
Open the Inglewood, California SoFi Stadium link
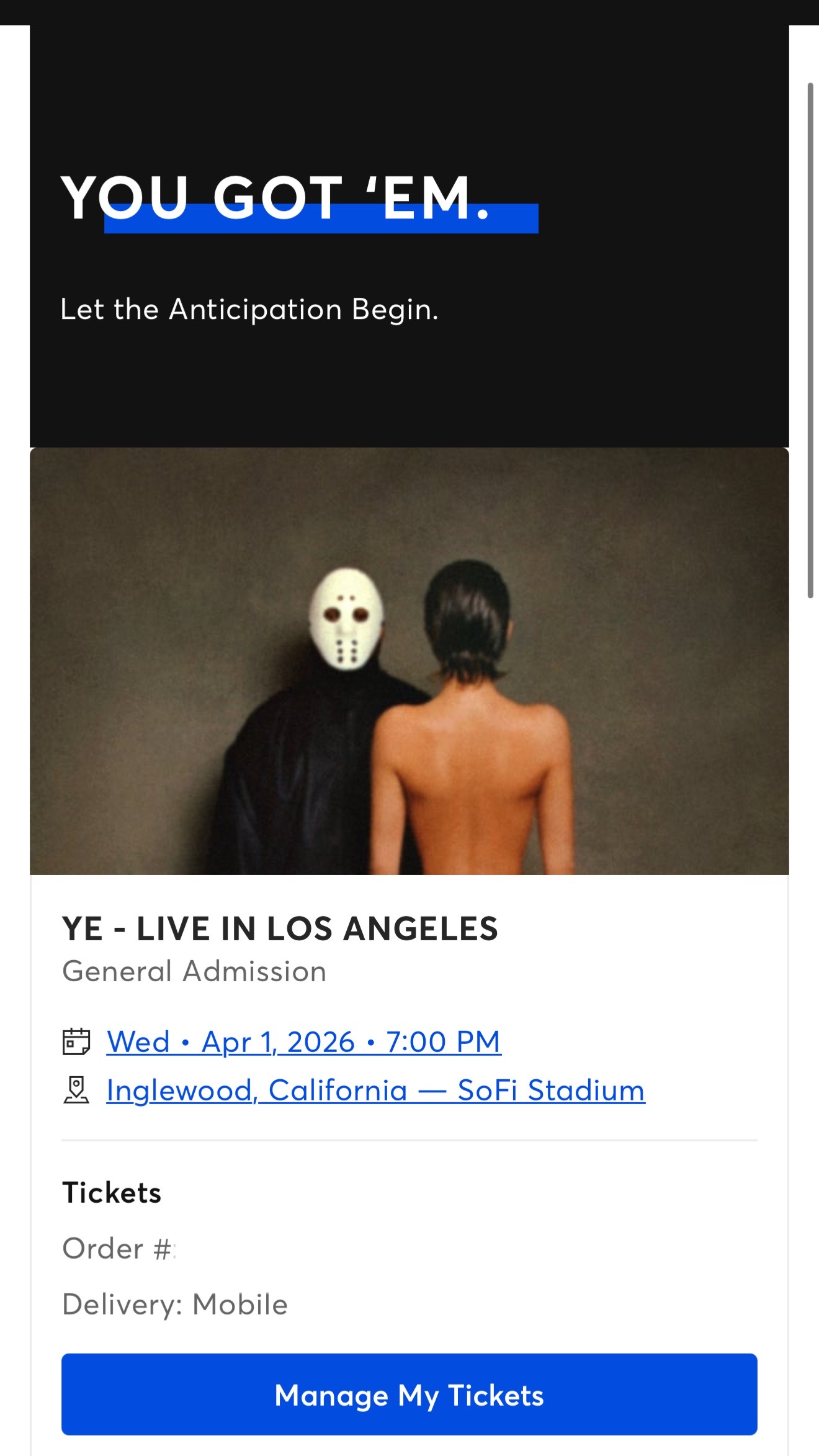click(x=376, y=1090)
